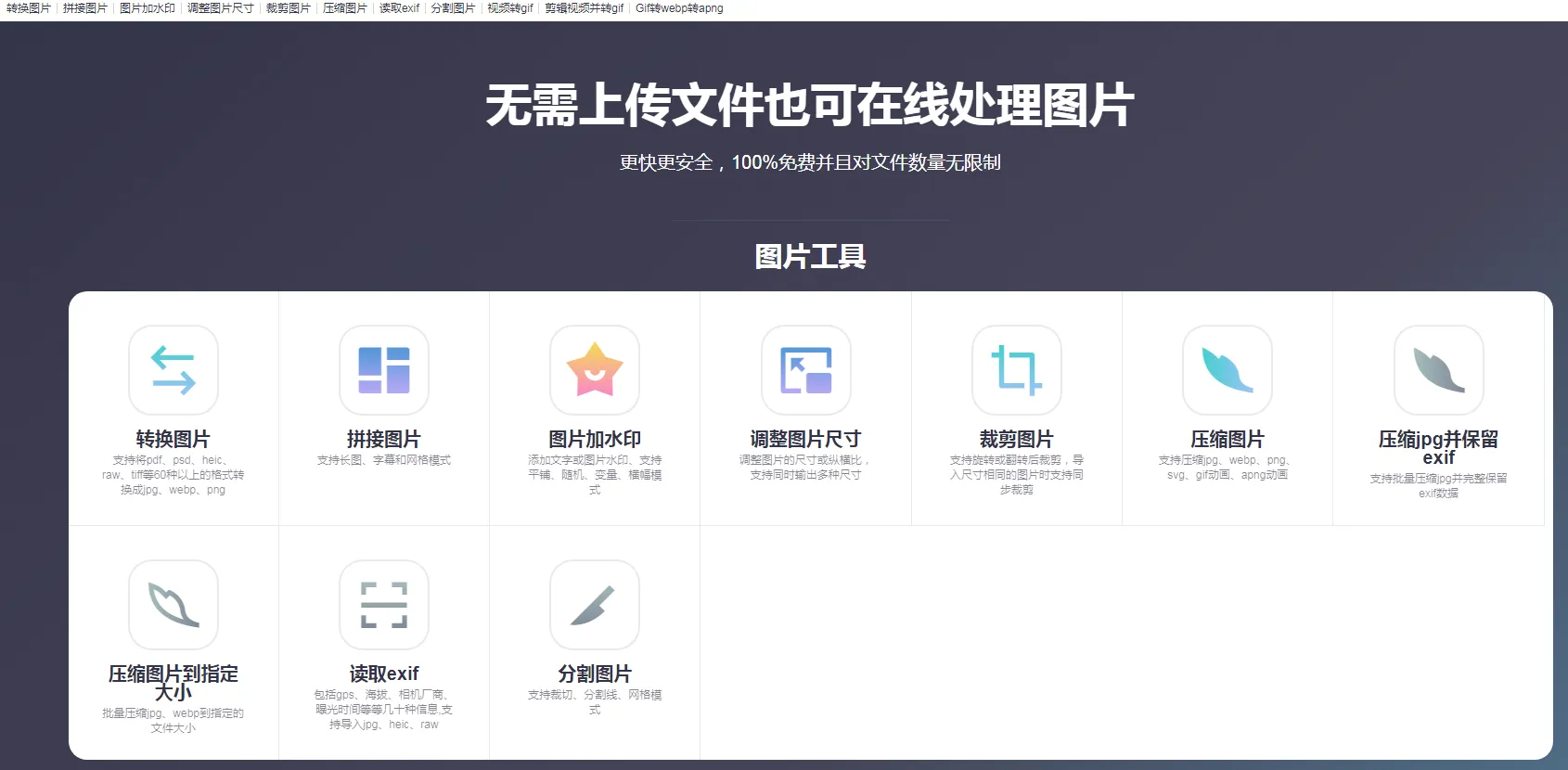
Task: Open the 分割图片 knife icon
Action: click(x=595, y=605)
